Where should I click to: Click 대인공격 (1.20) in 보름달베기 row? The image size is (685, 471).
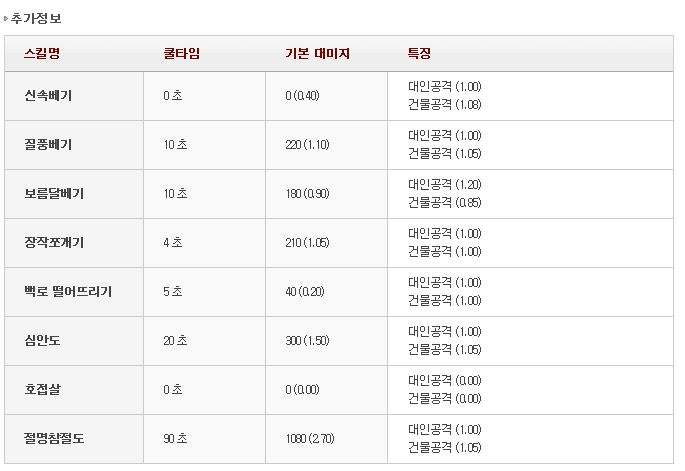[445, 185]
